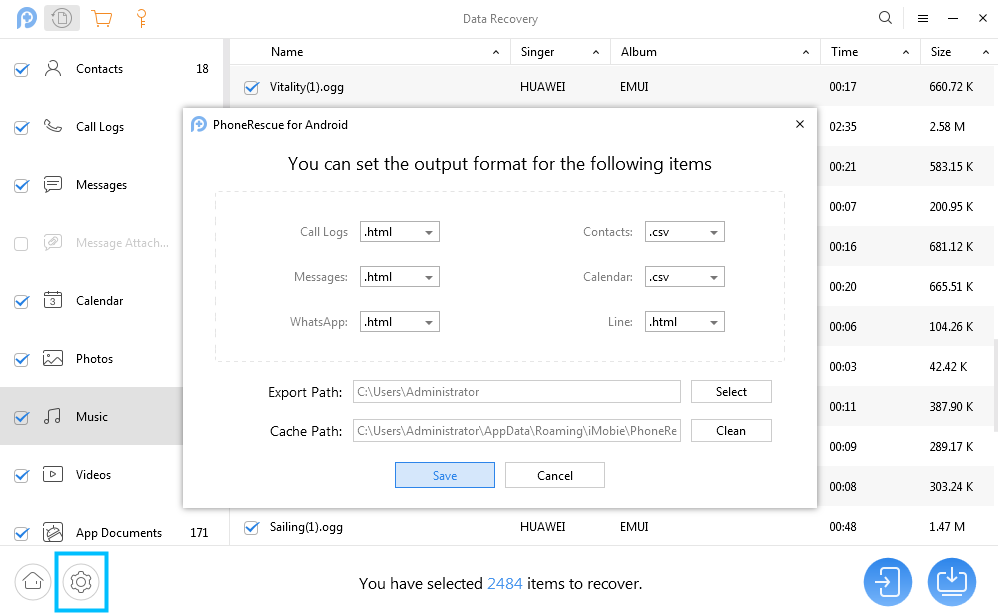998x616 pixels.
Task: Open the hamburger menu icon
Action: 923,18
